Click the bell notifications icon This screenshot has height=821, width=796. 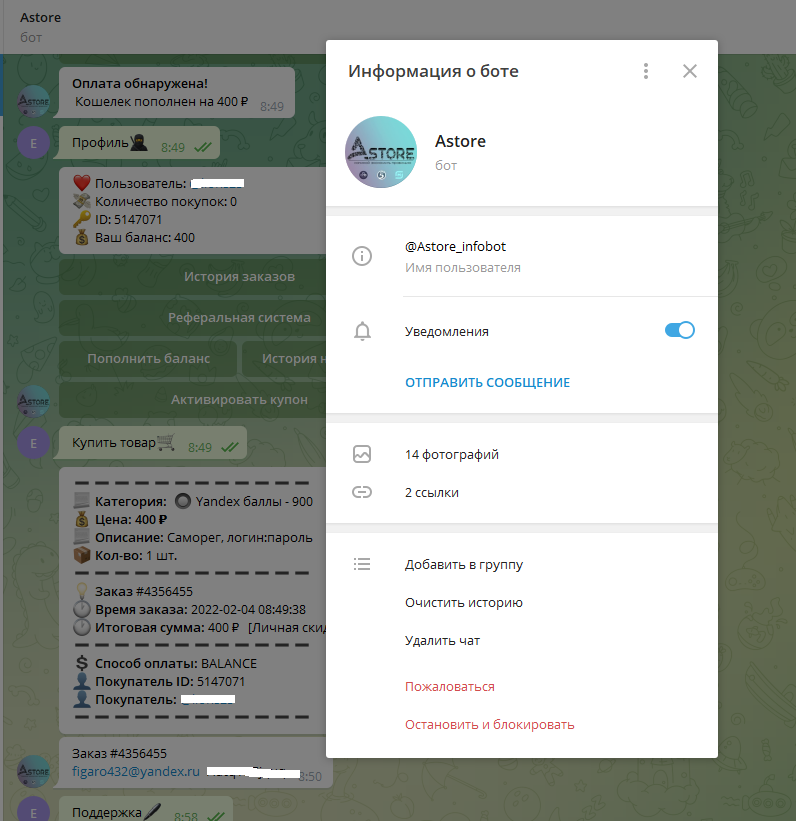(362, 331)
